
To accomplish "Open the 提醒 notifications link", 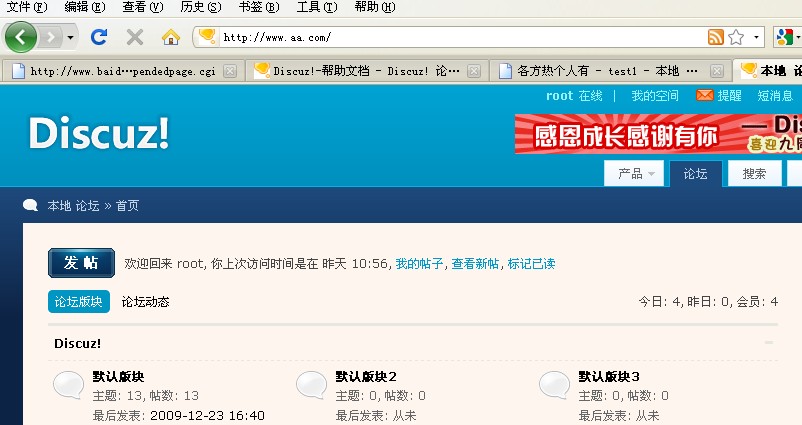I will point(729,96).
